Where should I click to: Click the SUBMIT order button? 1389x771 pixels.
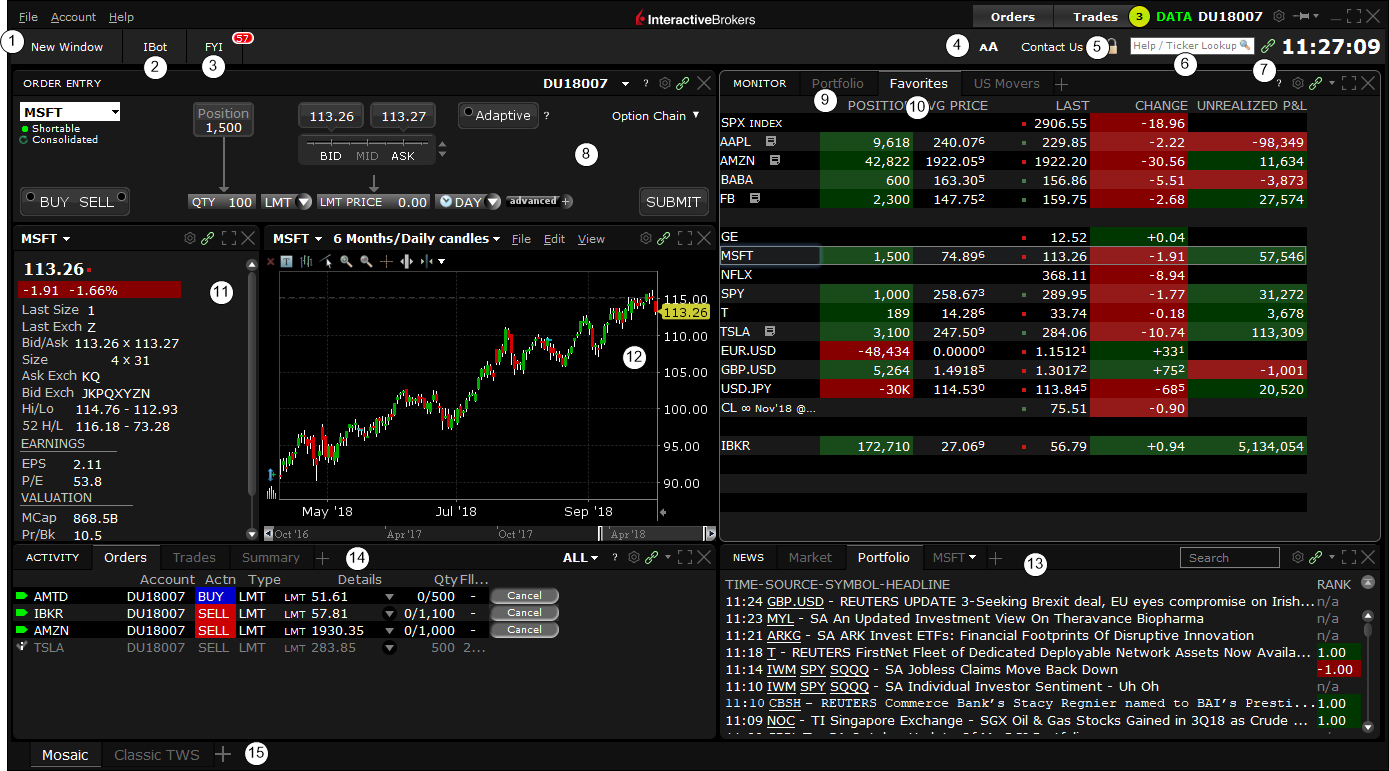pyautogui.click(x=674, y=202)
